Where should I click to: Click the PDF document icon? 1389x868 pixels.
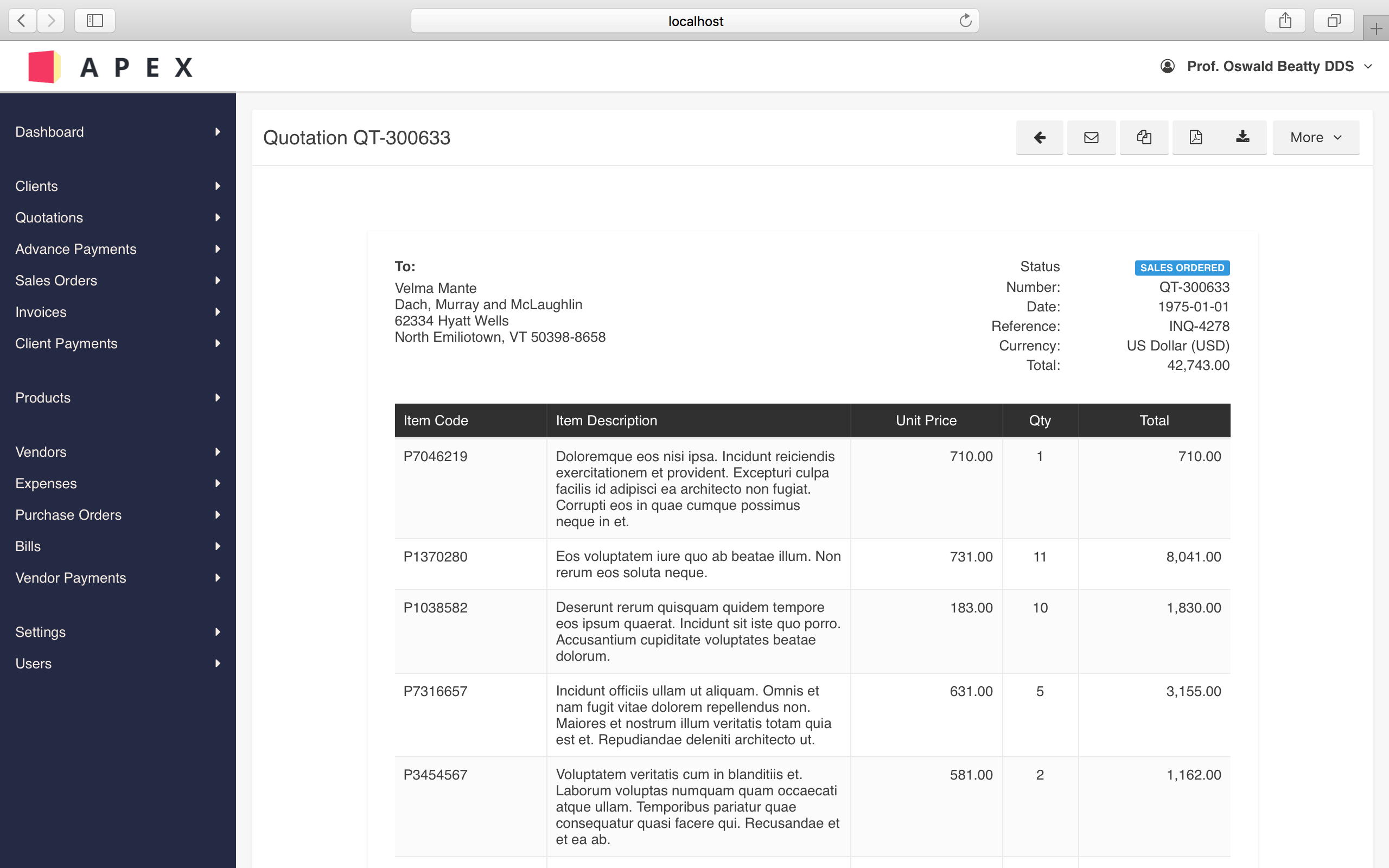(1196, 137)
